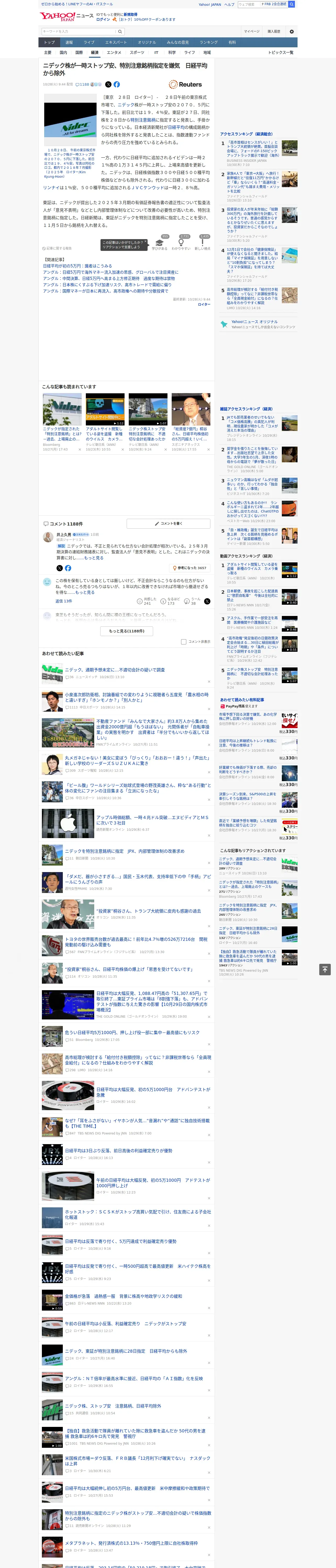This screenshot has height=1568, width=336.
Task: Click 参考になった 3657 button
Action: pyautogui.click(x=190, y=568)
